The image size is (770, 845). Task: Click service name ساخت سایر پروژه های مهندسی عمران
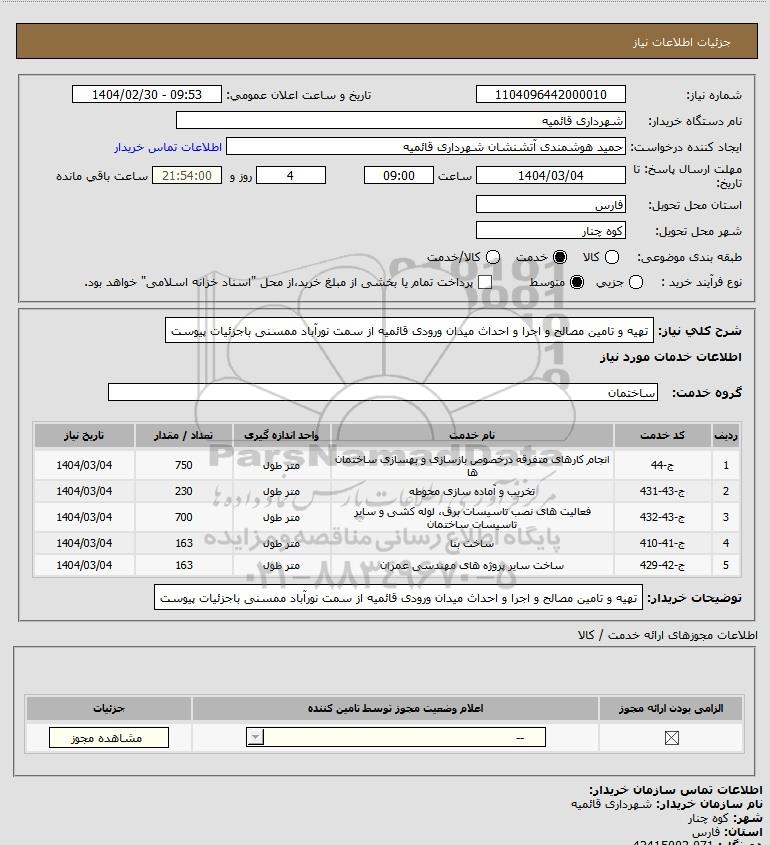[472, 565]
